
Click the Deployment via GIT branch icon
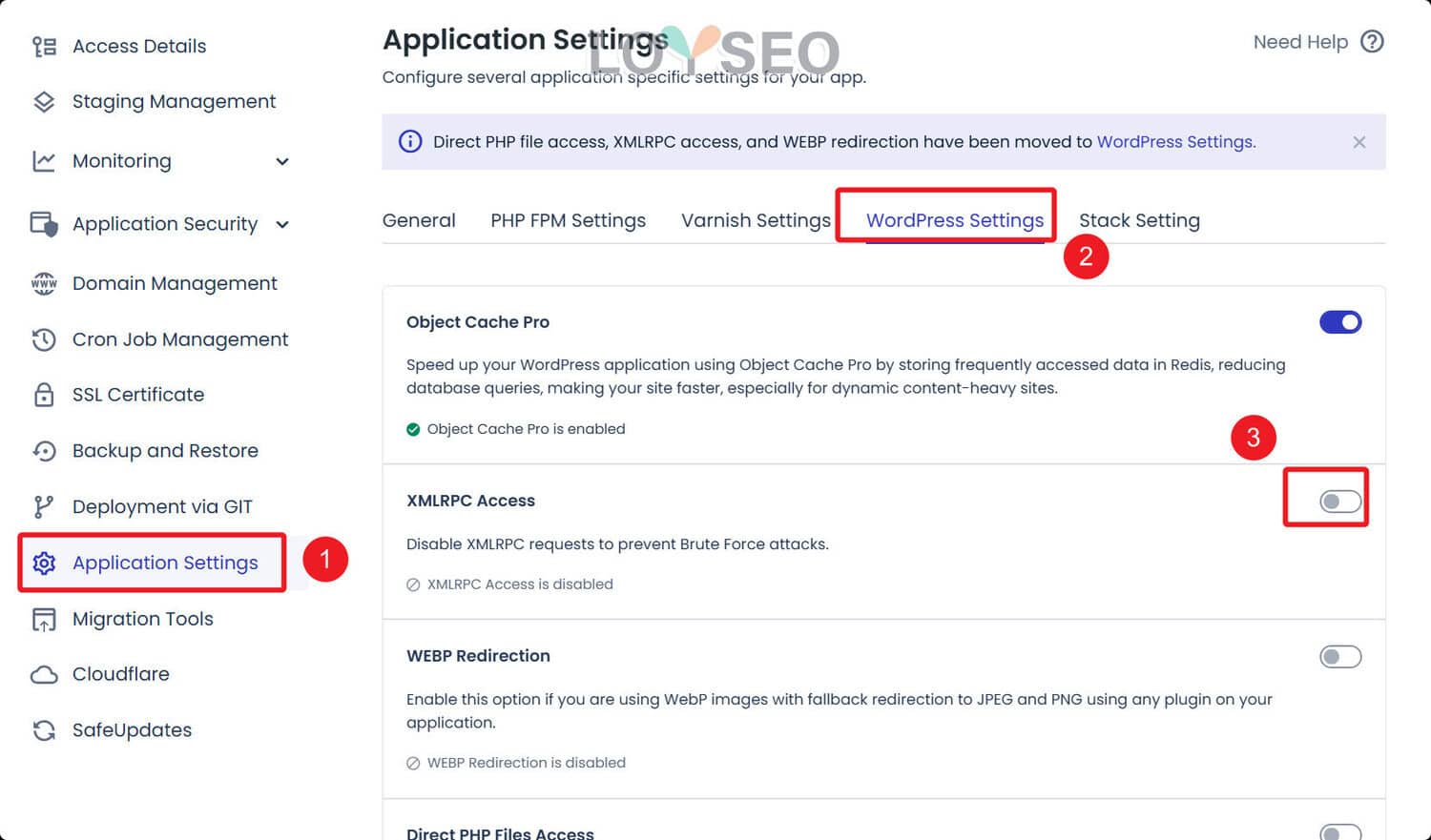[x=44, y=506]
